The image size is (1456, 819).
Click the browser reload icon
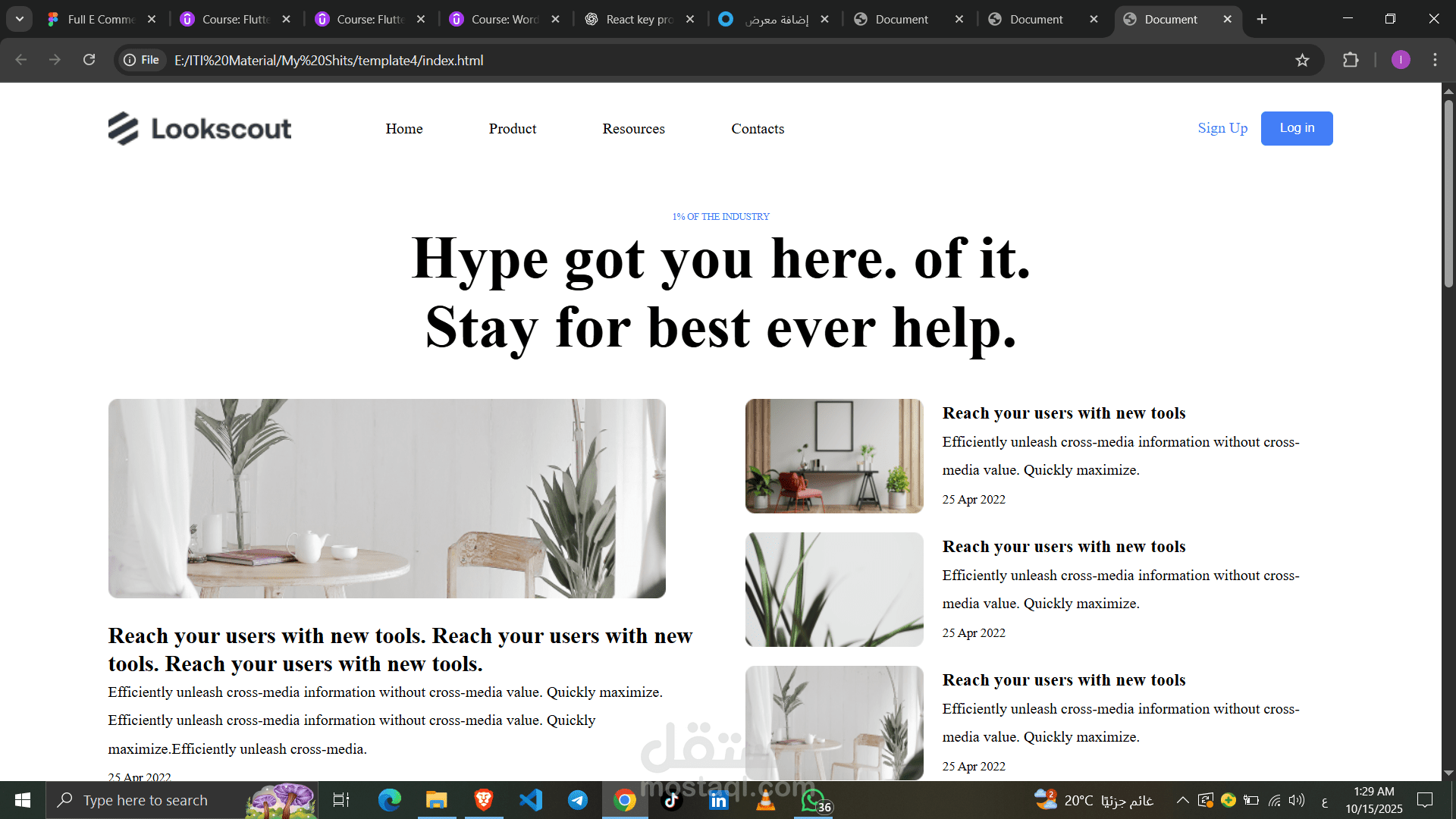(x=89, y=60)
